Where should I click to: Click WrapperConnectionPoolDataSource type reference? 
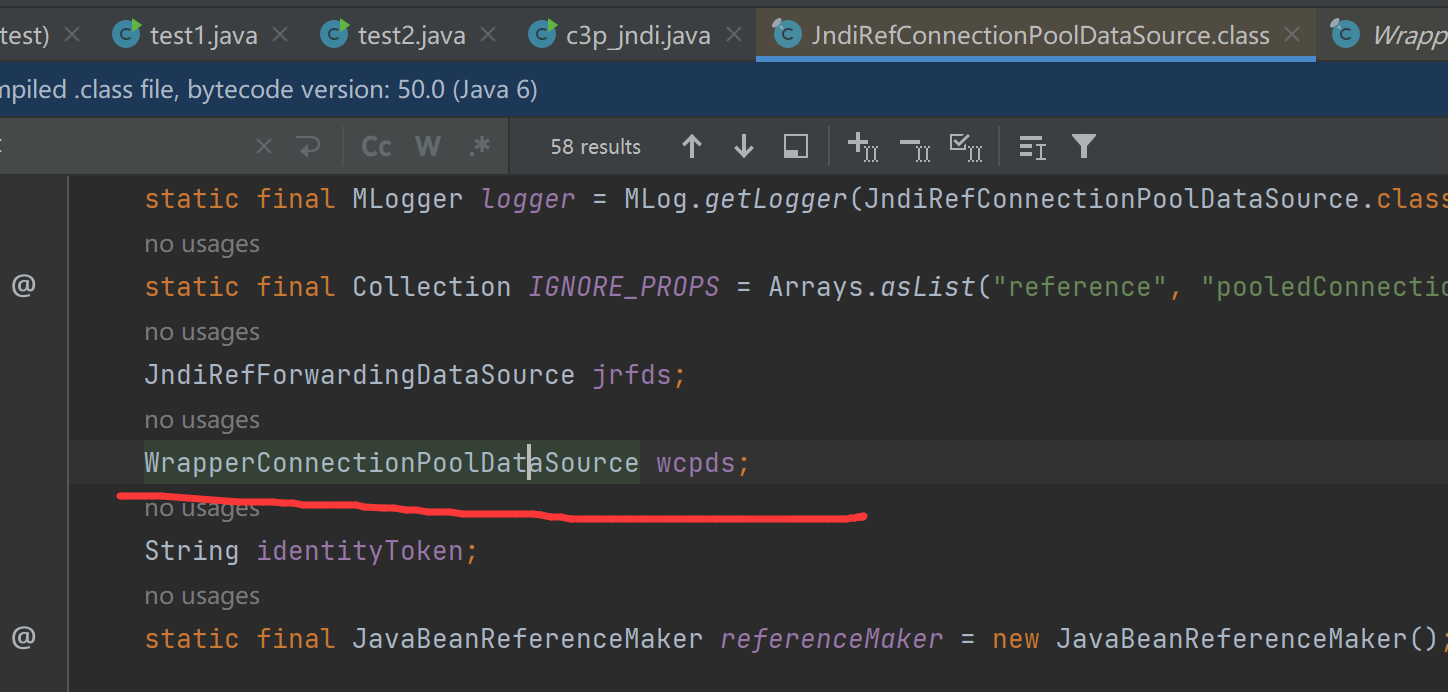[x=391, y=463]
